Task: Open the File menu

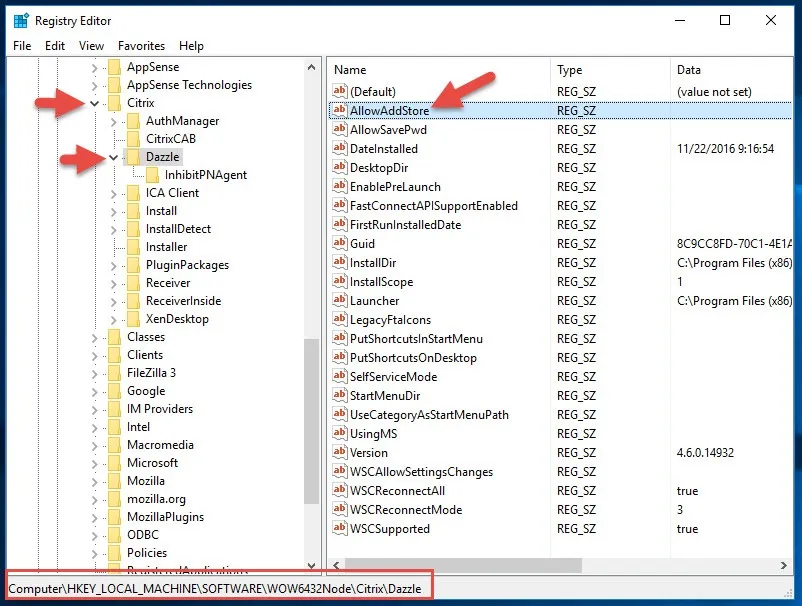Action: click(x=22, y=46)
